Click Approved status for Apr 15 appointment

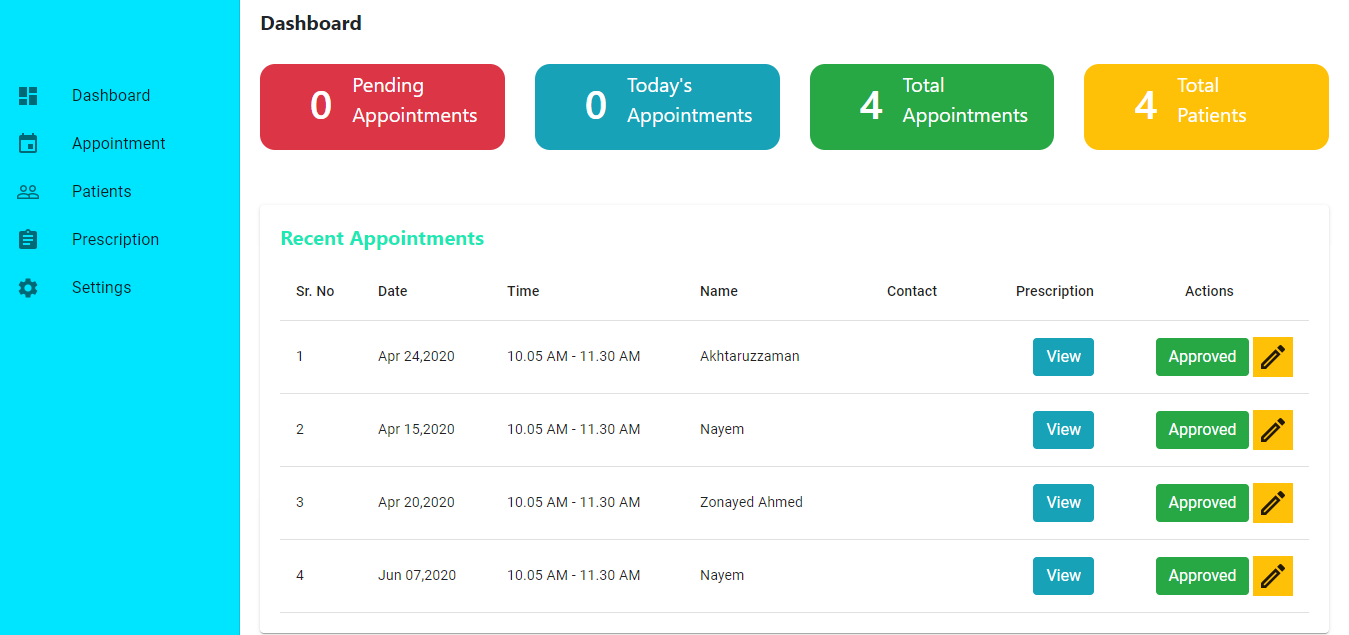(1202, 430)
